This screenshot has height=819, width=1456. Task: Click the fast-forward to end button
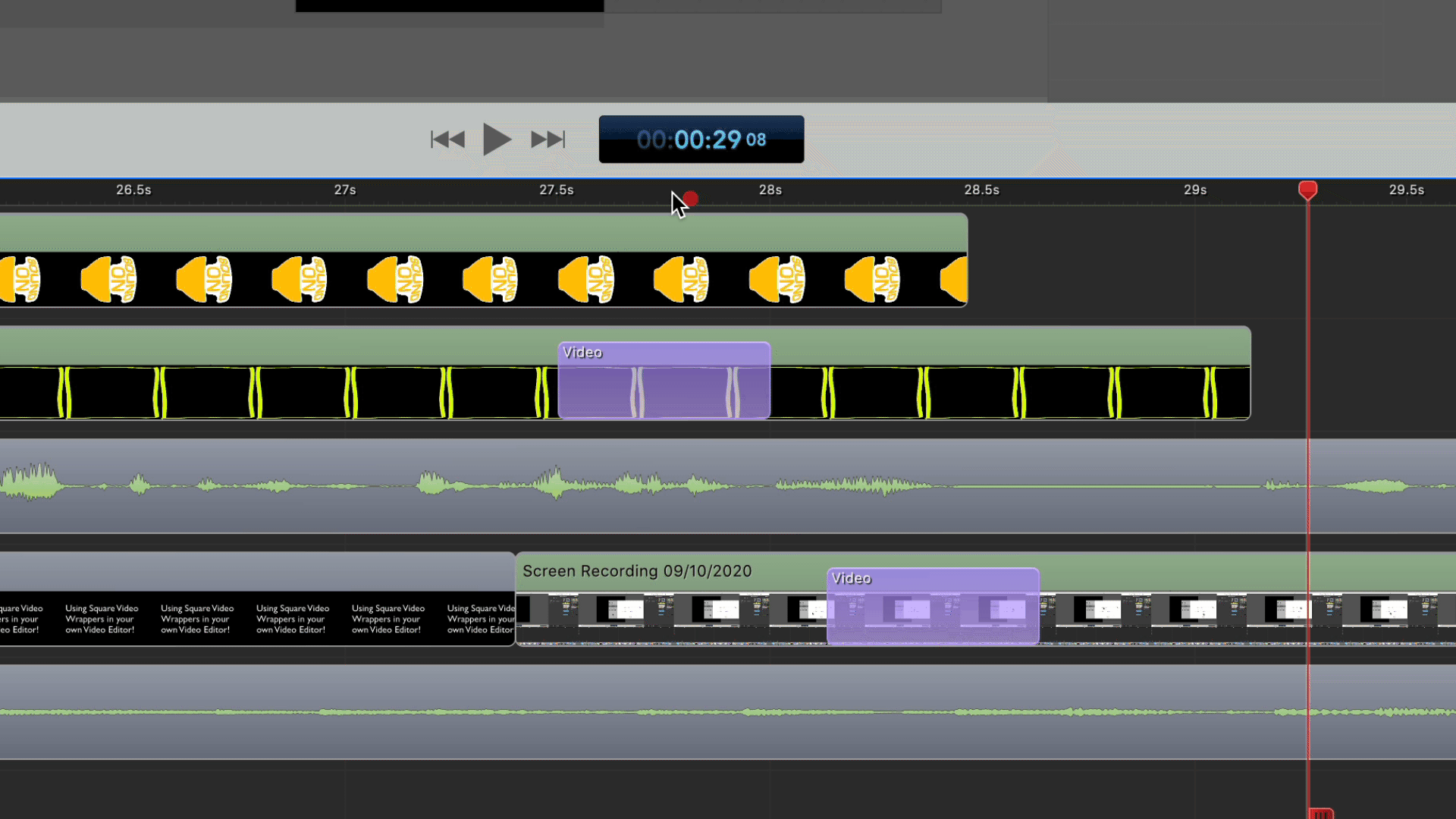point(548,140)
